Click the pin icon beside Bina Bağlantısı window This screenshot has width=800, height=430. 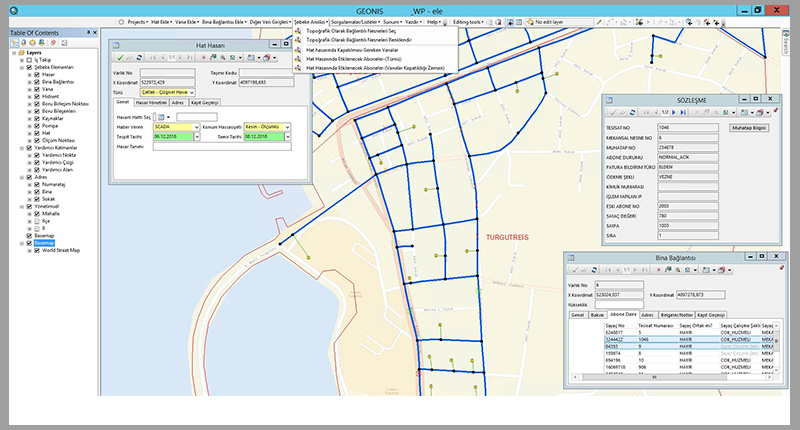[782, 267]
